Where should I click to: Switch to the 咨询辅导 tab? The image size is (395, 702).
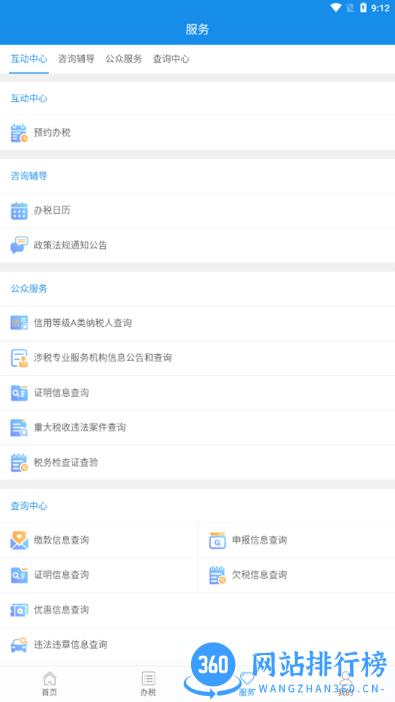(x=76, y=59)
